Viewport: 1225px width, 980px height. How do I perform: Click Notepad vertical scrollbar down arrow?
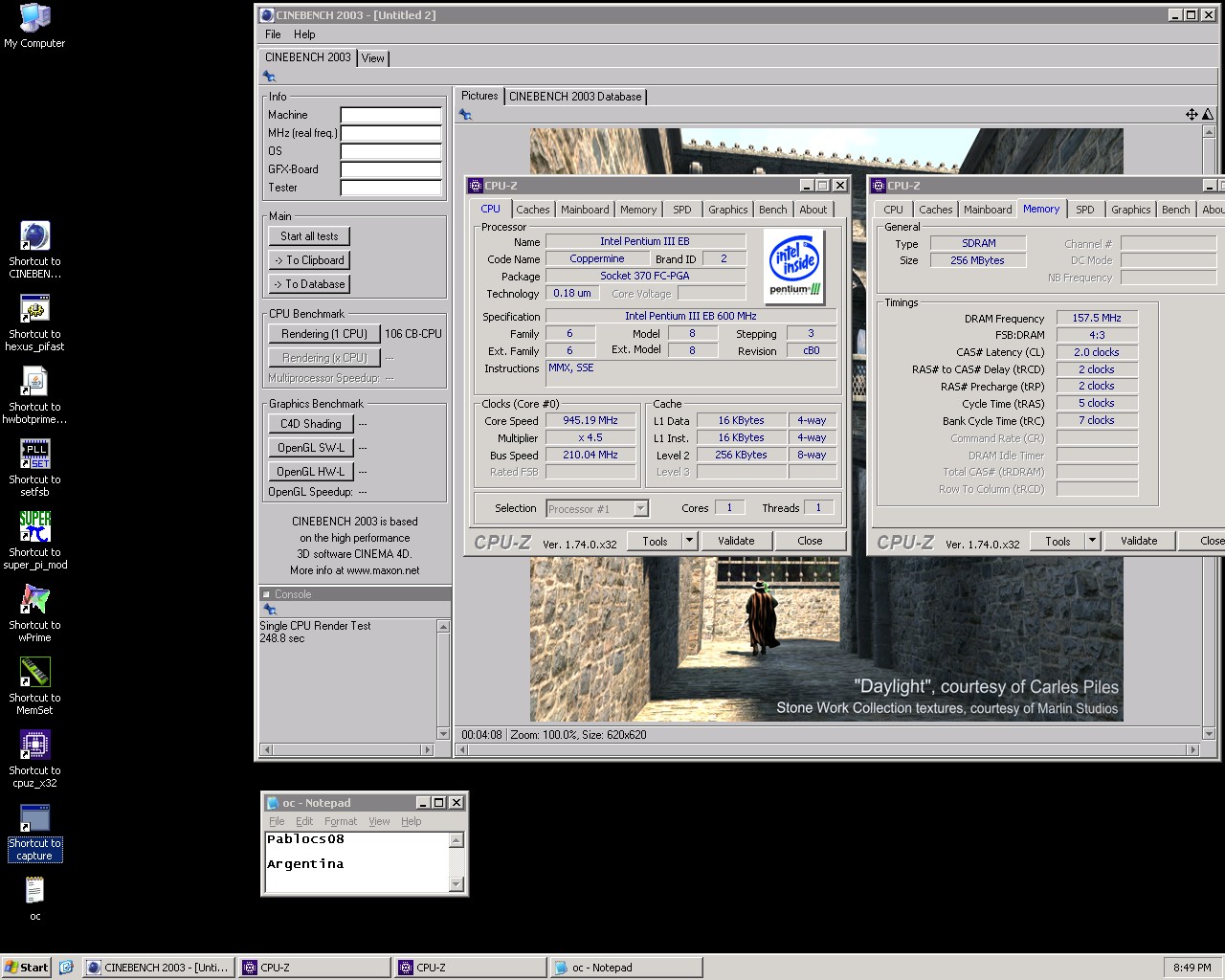(x=457, y=885)
